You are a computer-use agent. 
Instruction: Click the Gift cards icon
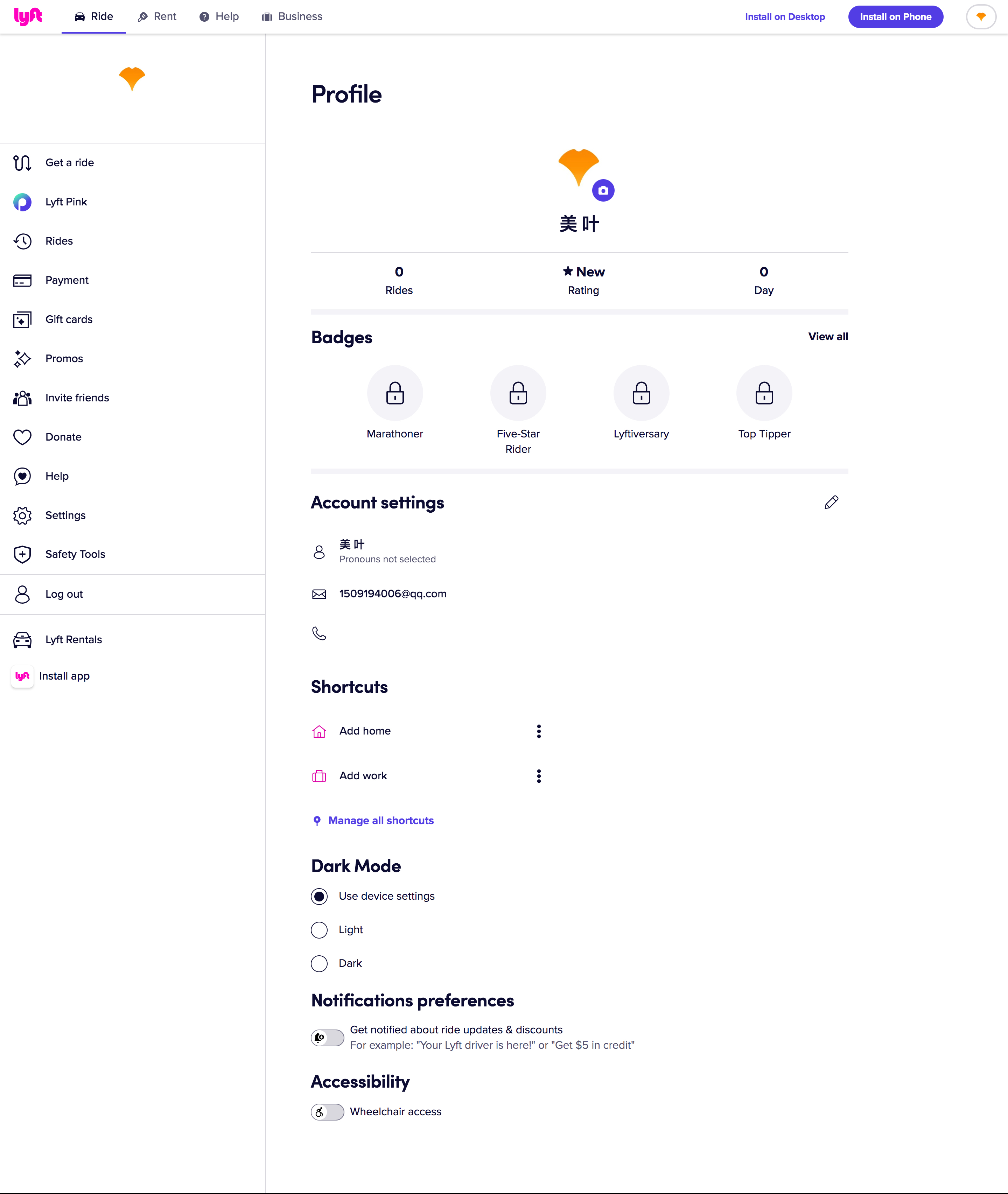[x=22, y=320]
